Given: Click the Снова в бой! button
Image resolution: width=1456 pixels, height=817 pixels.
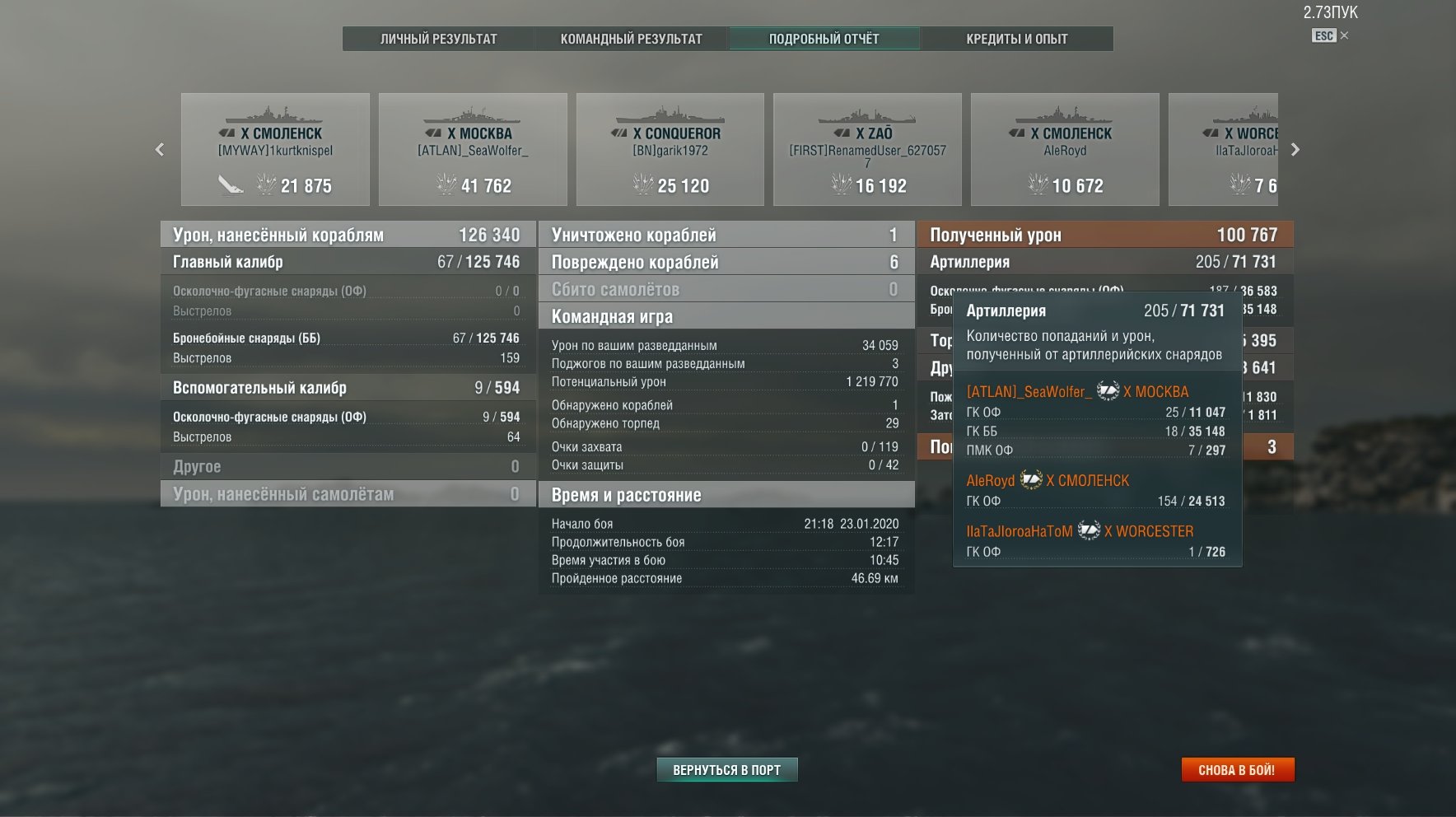Looking at the screenshot, I should click(1237, 770).
